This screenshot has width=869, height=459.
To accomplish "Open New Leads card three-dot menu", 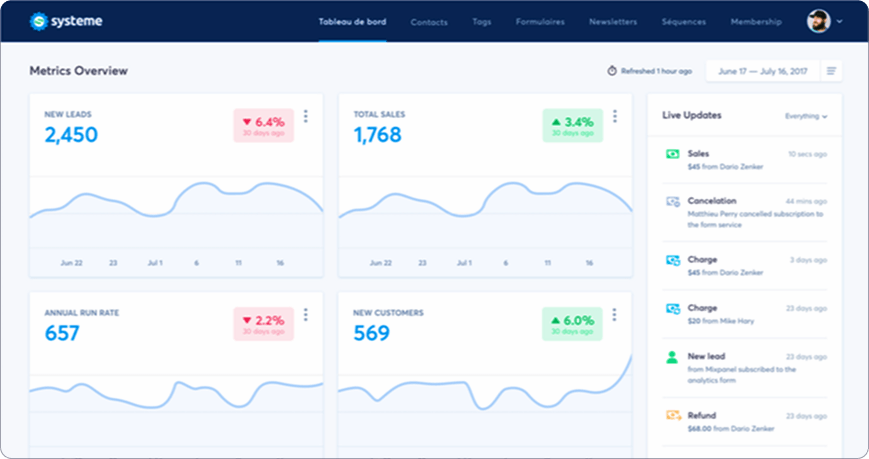I will point(306,116).
